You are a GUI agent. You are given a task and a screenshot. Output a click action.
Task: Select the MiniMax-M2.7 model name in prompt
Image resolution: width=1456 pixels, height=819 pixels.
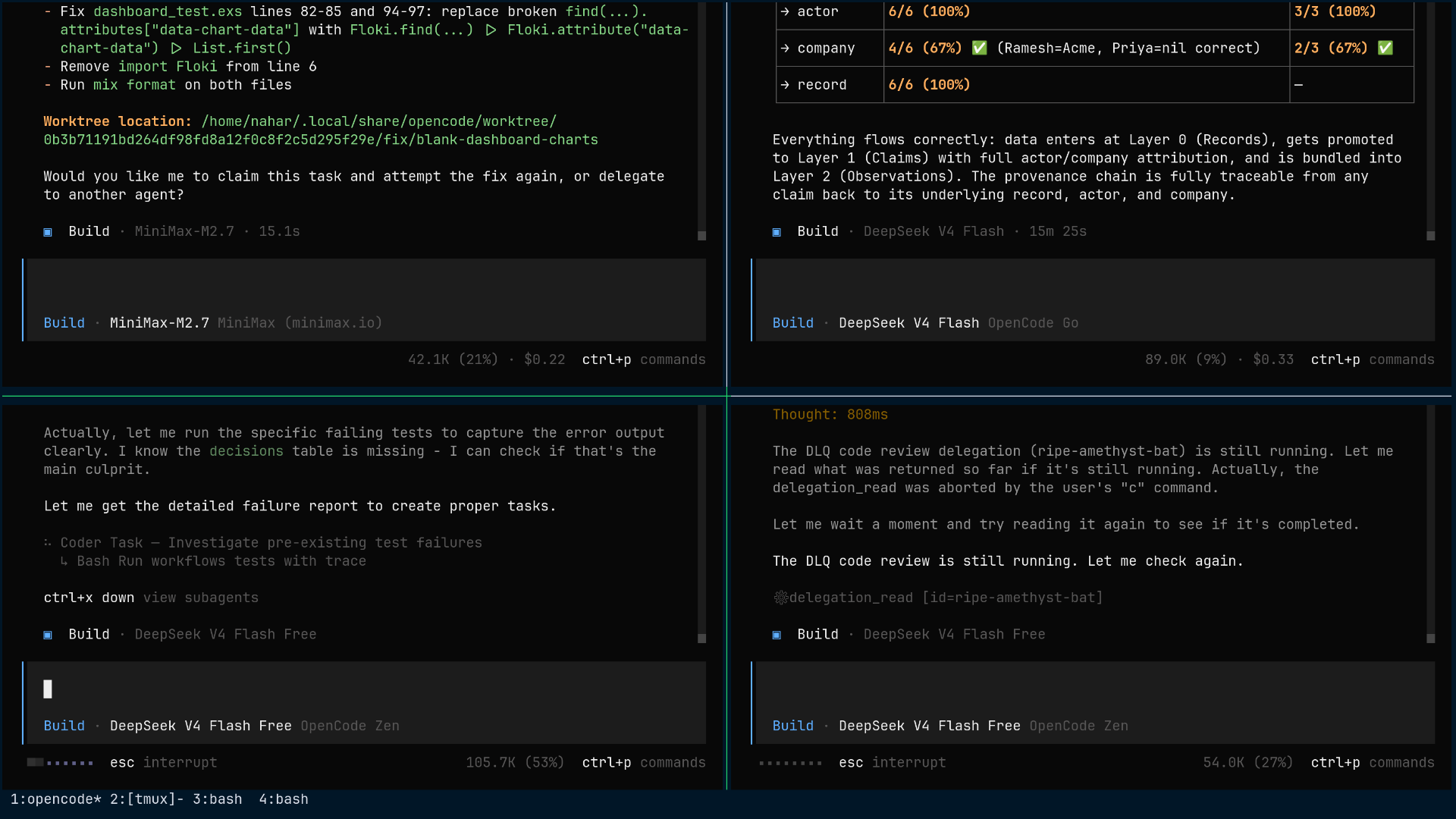(x=159, y=323)
